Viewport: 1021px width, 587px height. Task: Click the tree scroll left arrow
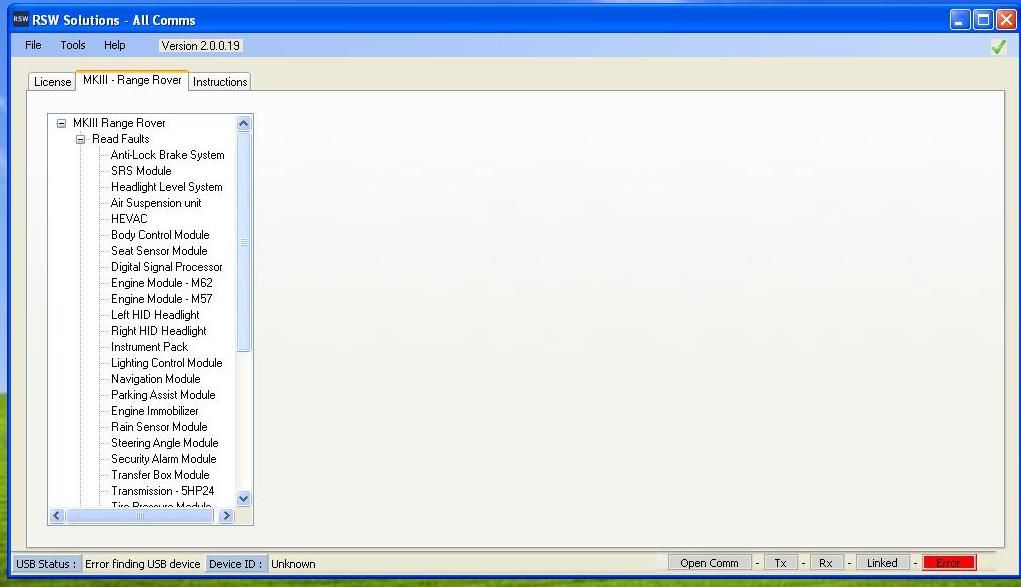(57, 515)
